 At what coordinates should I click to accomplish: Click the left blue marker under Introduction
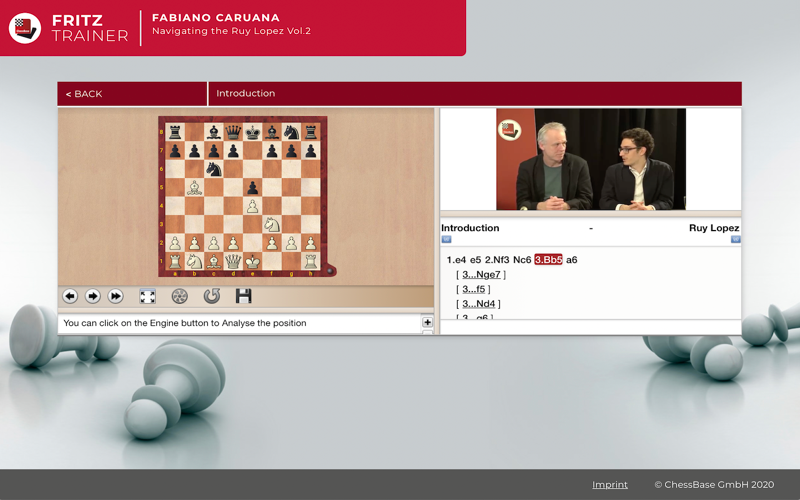coord(446,239)
